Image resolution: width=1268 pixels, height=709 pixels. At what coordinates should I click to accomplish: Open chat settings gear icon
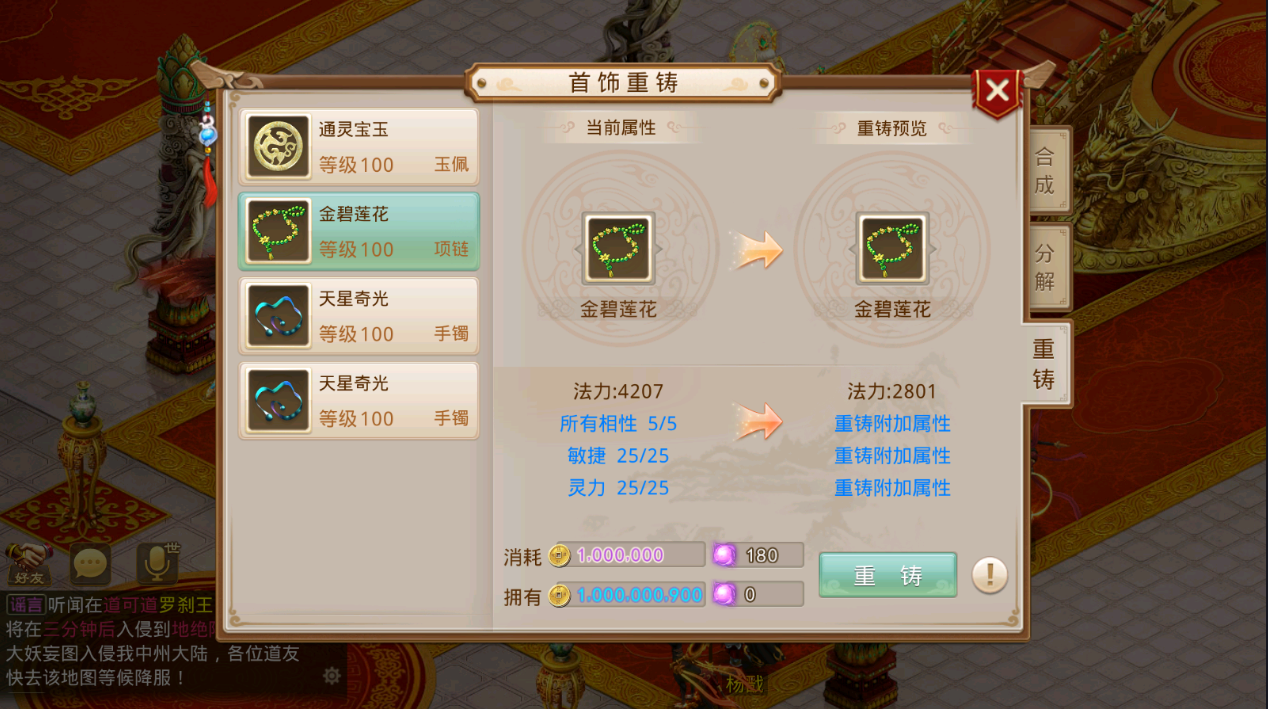click(x=332, y=676)
